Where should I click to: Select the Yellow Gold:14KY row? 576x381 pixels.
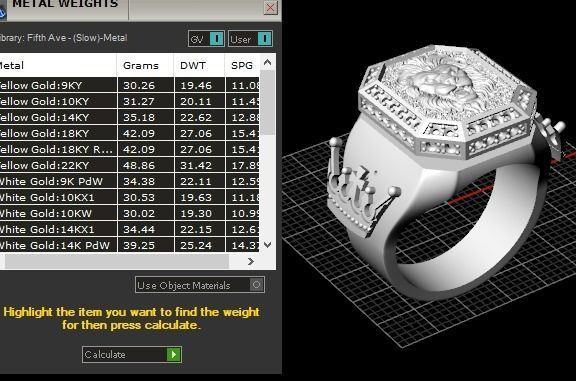pos(129,117)
